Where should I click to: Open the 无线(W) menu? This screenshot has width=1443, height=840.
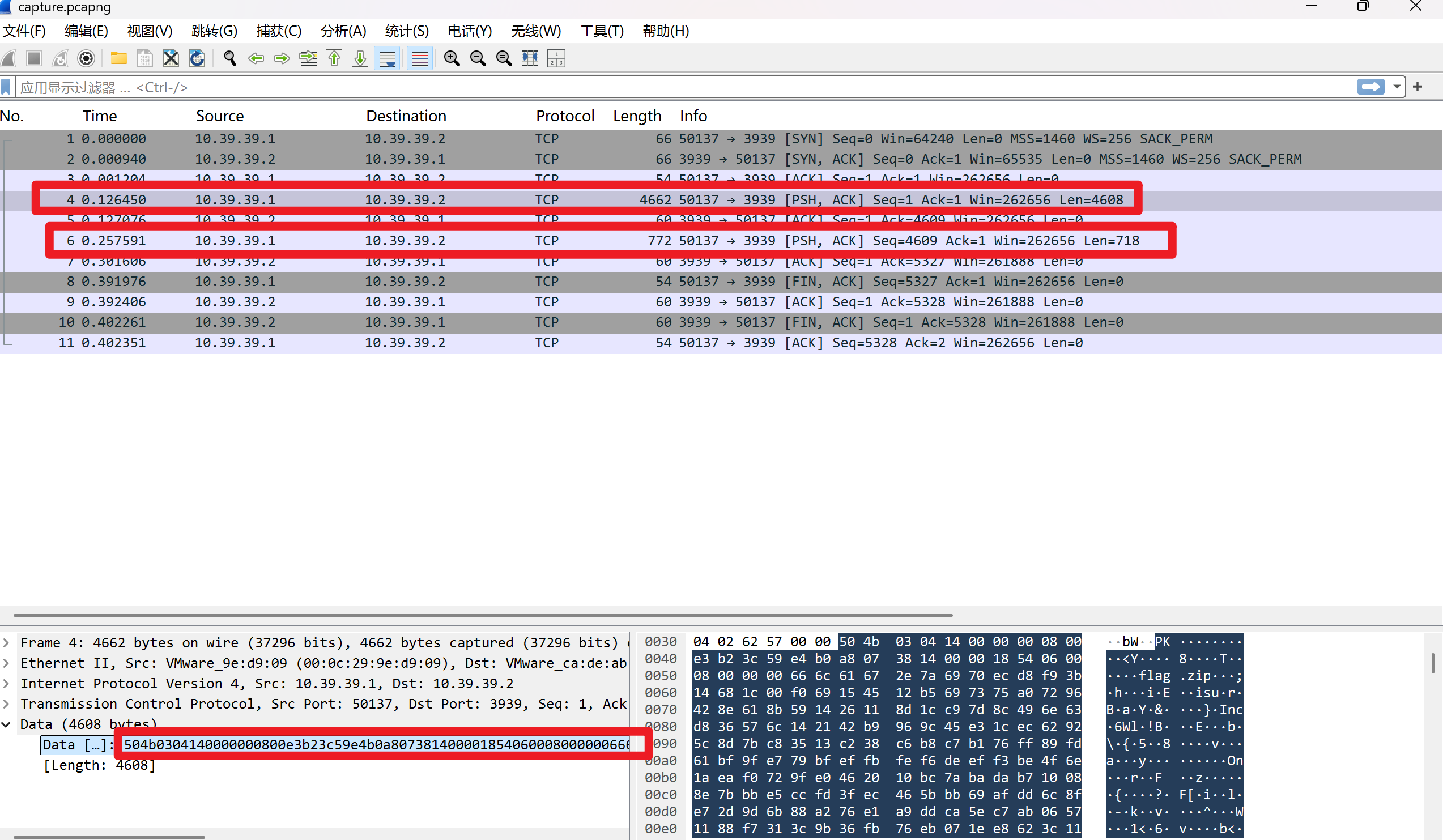coord(535,31)
